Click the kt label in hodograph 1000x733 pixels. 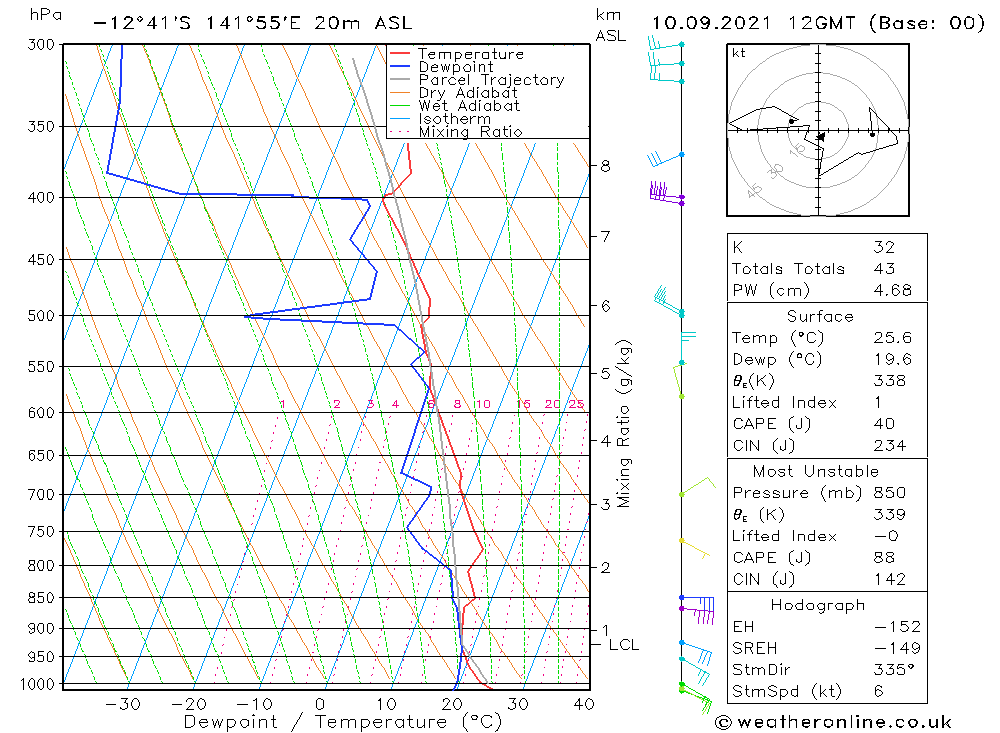coord(739,53)
